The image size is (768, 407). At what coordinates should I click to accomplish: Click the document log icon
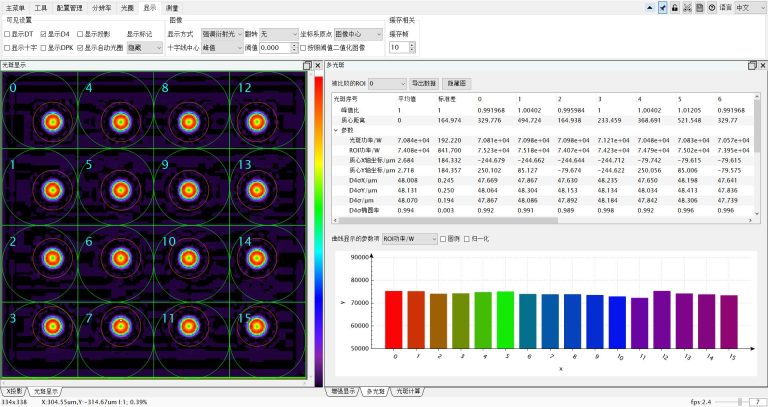698,7
